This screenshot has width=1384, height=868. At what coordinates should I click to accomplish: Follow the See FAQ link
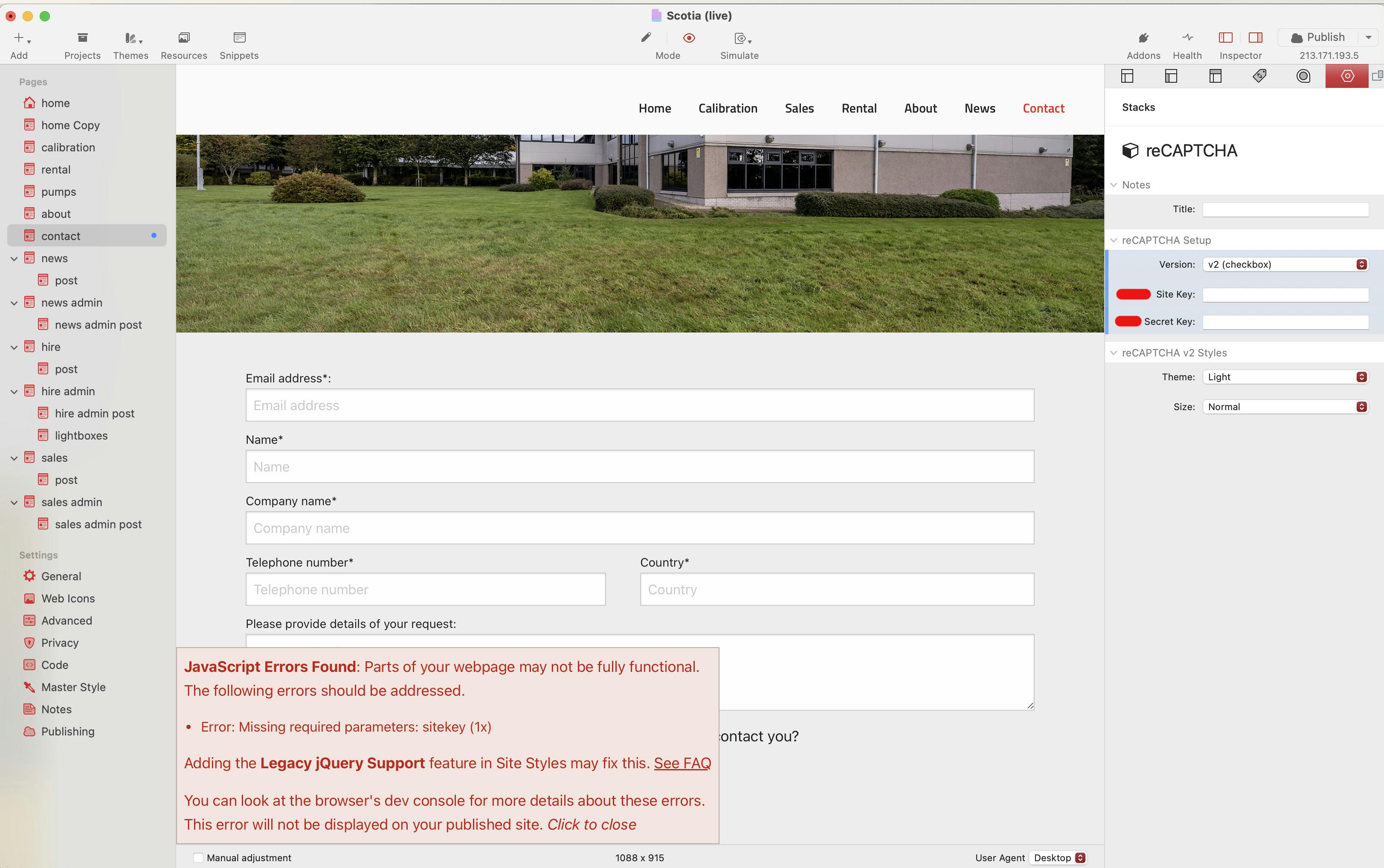point(682,763)
